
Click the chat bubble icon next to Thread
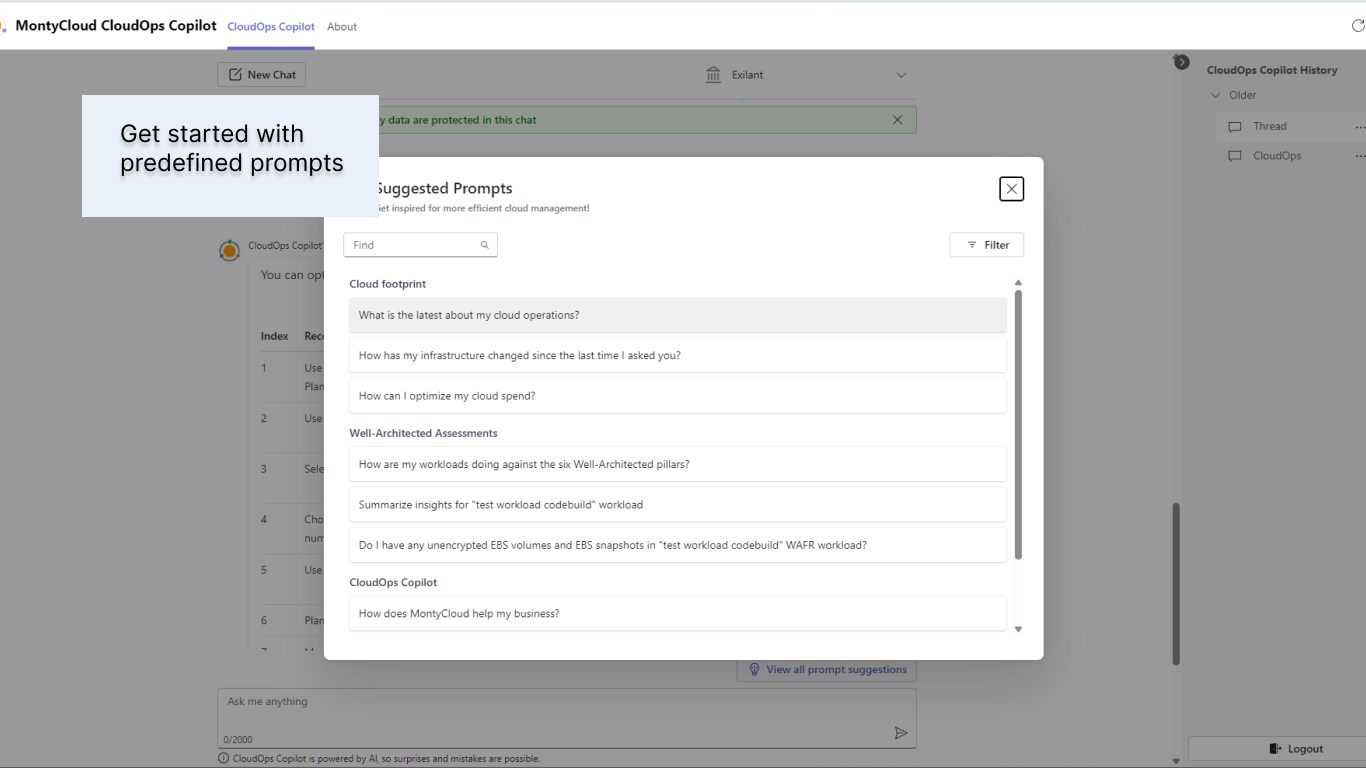click(x=1234, y=127)
